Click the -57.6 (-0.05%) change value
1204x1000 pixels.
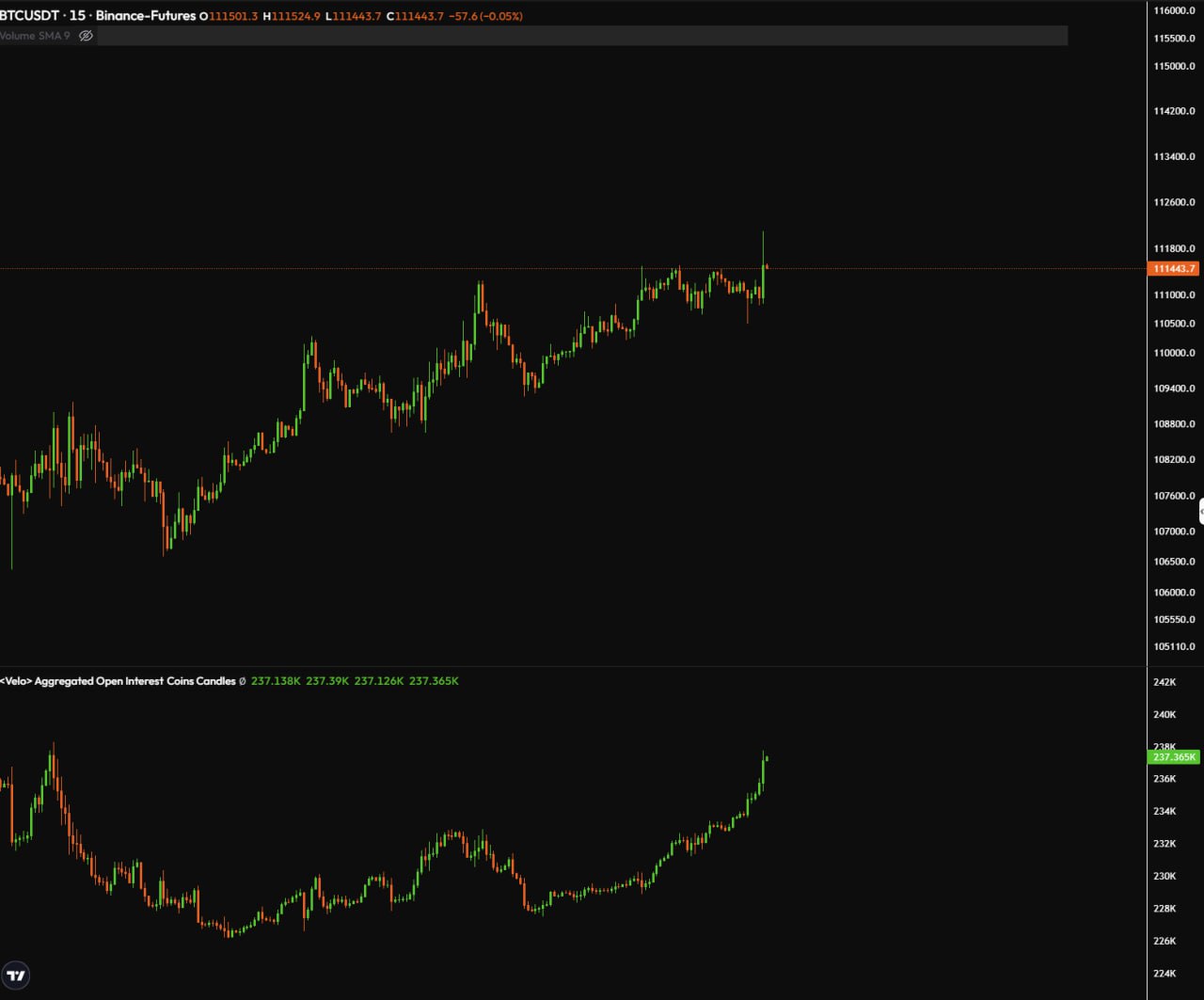[485, 16]
